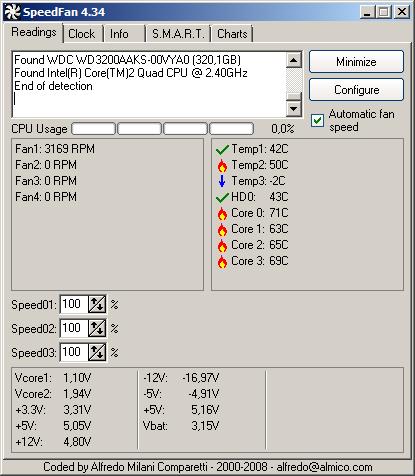Switch to the Readings tab
The image size is (415, 476).
coord(34,33)
